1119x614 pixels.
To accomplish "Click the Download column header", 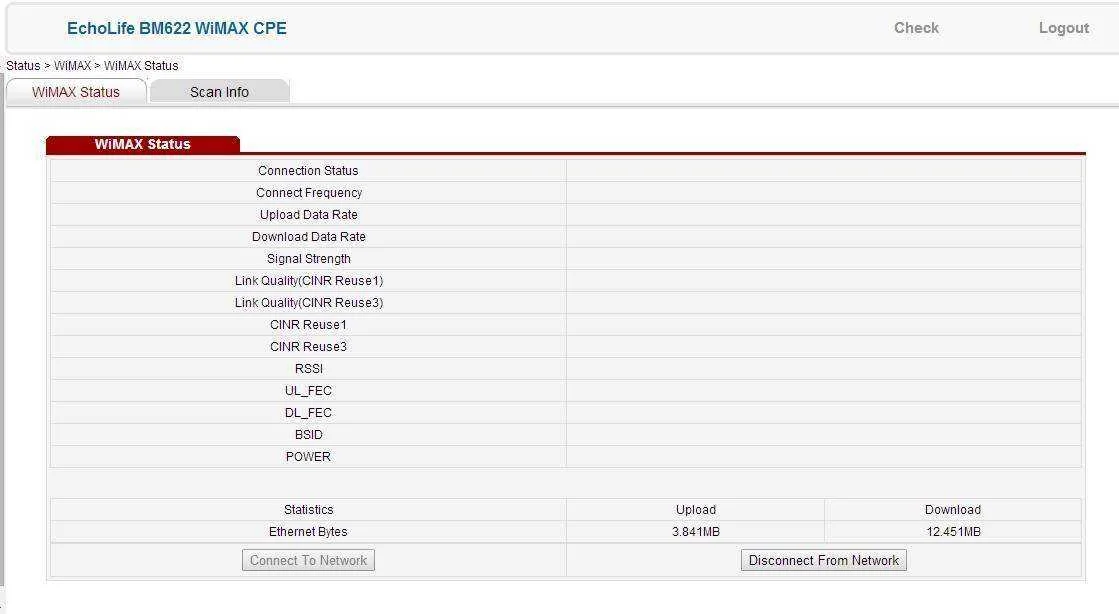I will pyautogui.click(x=953, y=510).
